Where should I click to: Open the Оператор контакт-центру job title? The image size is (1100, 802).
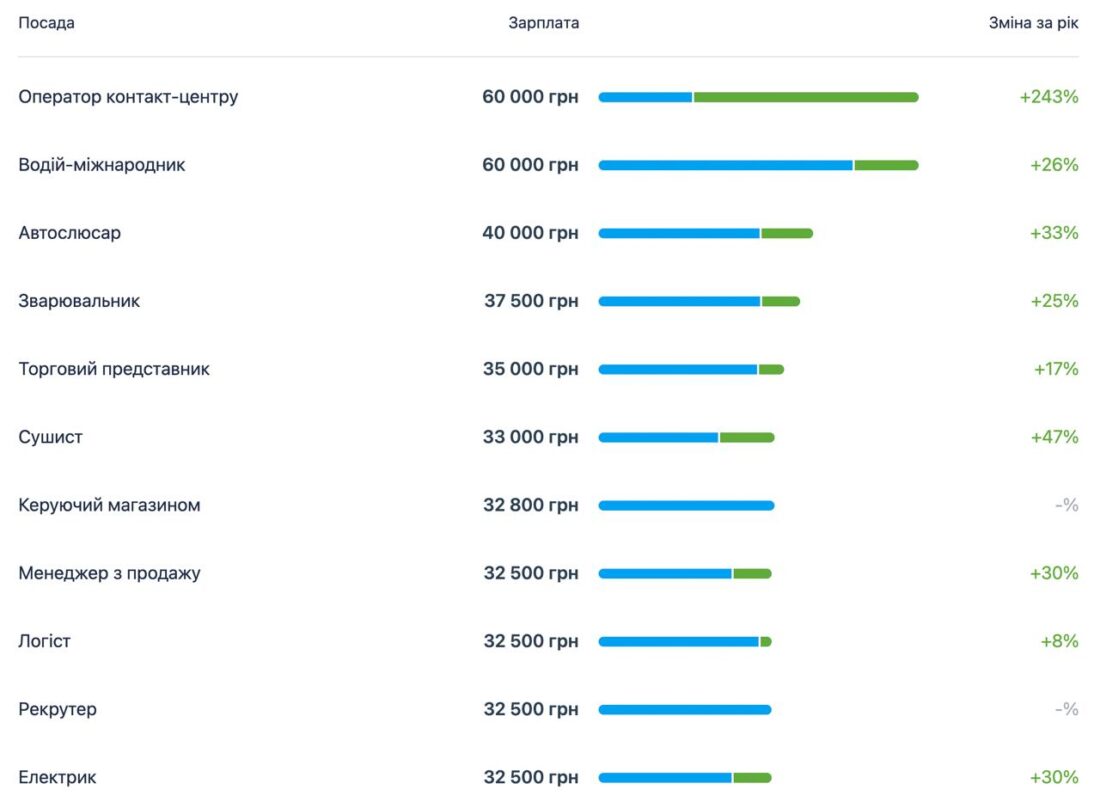128,97
